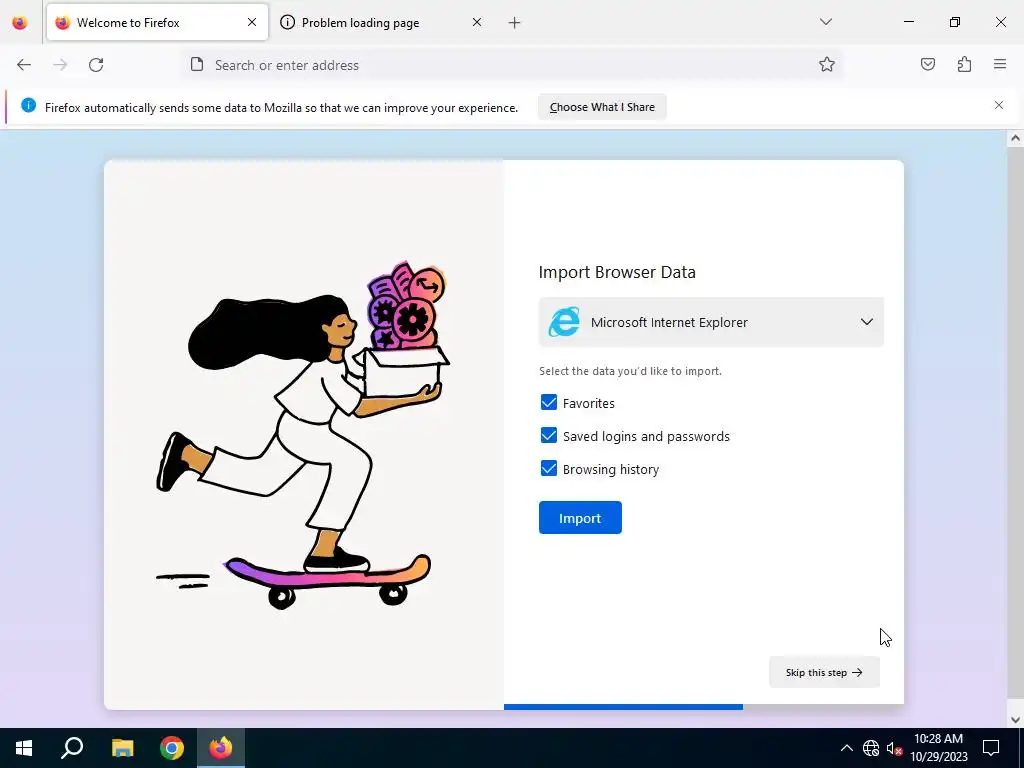Open the Windows notification center
This screenshot has height=768, width=1024.
point(991,748)
